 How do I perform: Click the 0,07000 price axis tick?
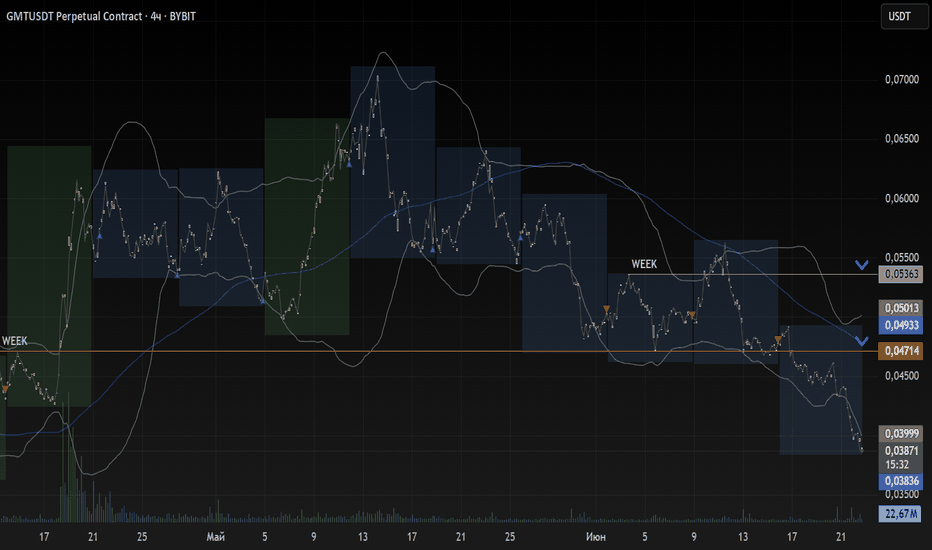[x=902, y=79]
